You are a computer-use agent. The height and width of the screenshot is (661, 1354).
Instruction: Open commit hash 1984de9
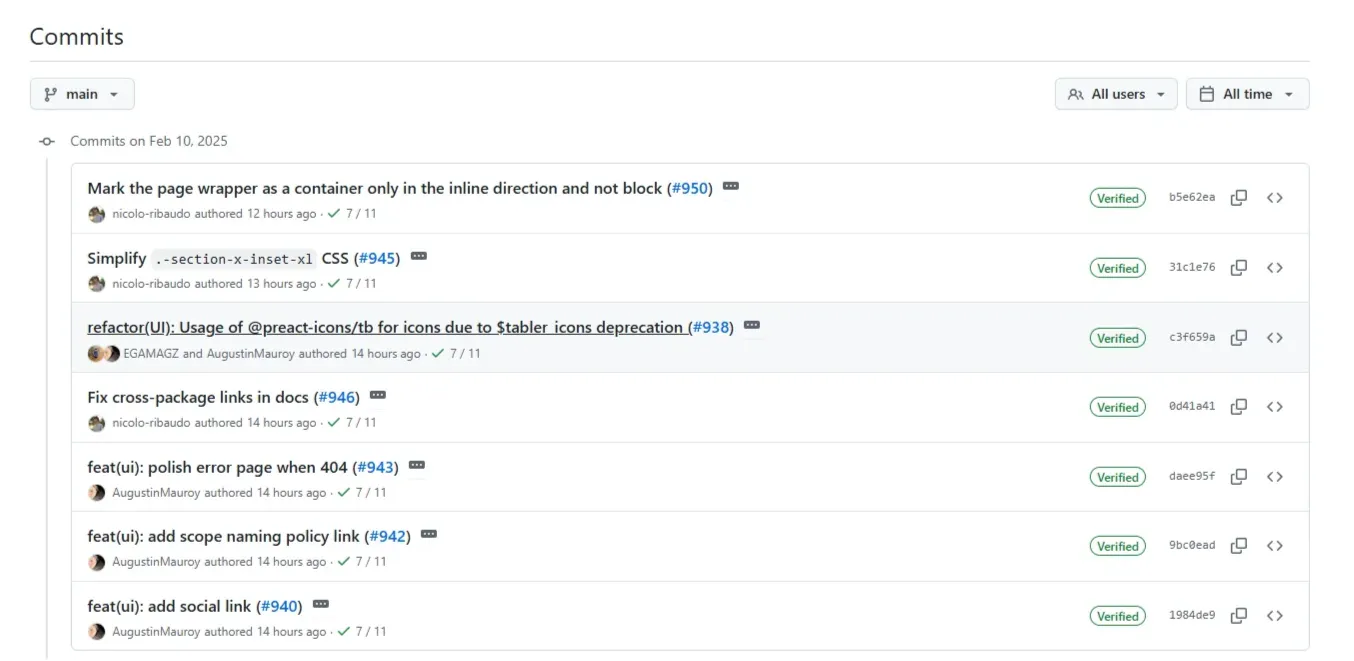[1192, 616]
